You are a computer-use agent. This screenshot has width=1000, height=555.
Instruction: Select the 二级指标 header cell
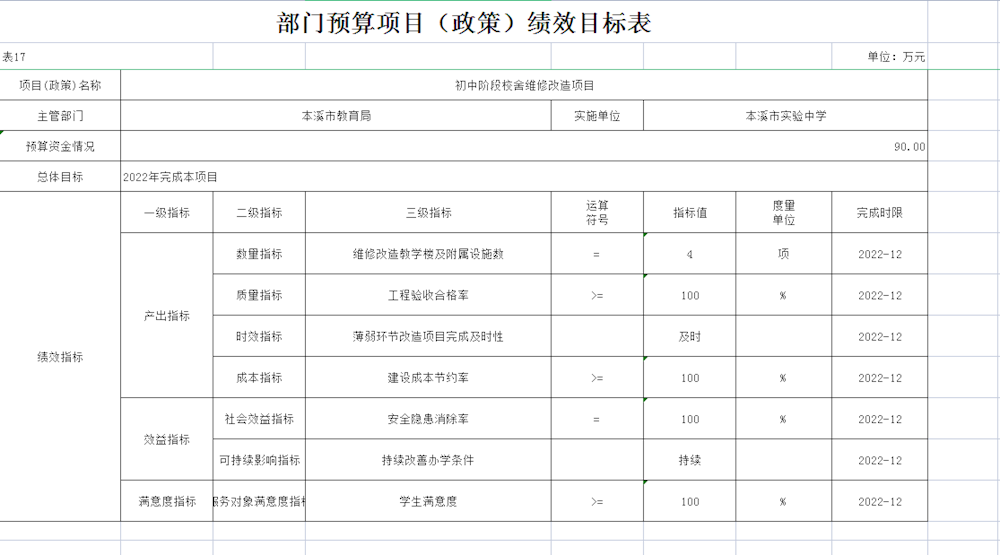(x=259, y=212)
